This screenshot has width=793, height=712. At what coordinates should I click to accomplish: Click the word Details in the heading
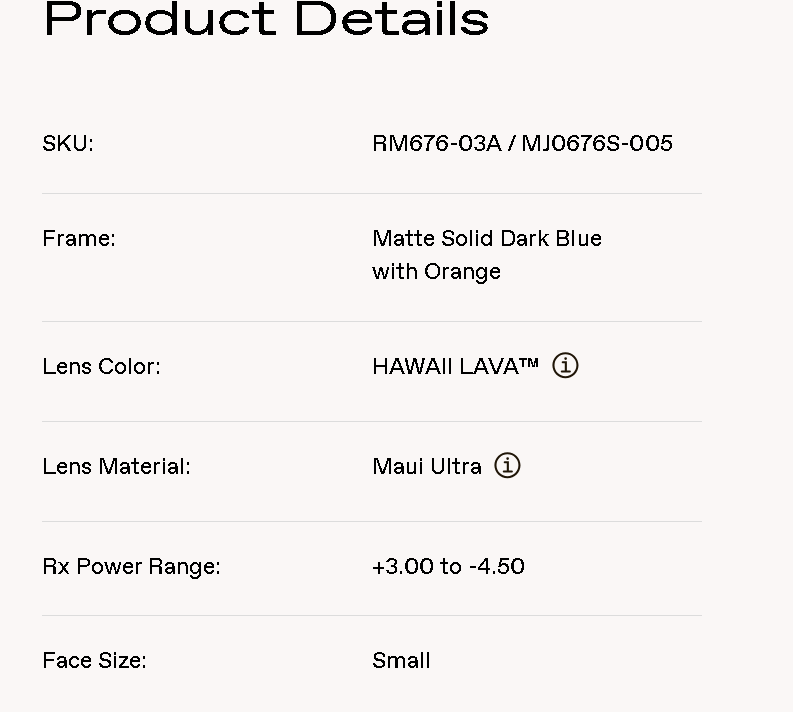point(392,18)
